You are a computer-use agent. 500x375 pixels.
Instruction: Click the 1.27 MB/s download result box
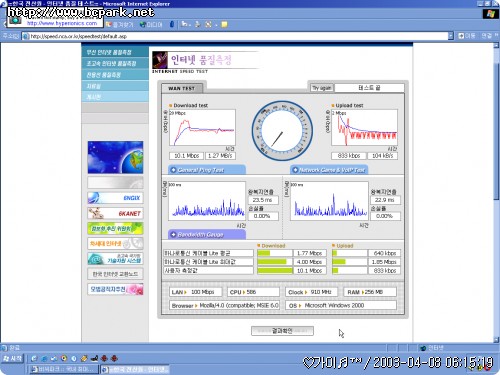point(220,156)
